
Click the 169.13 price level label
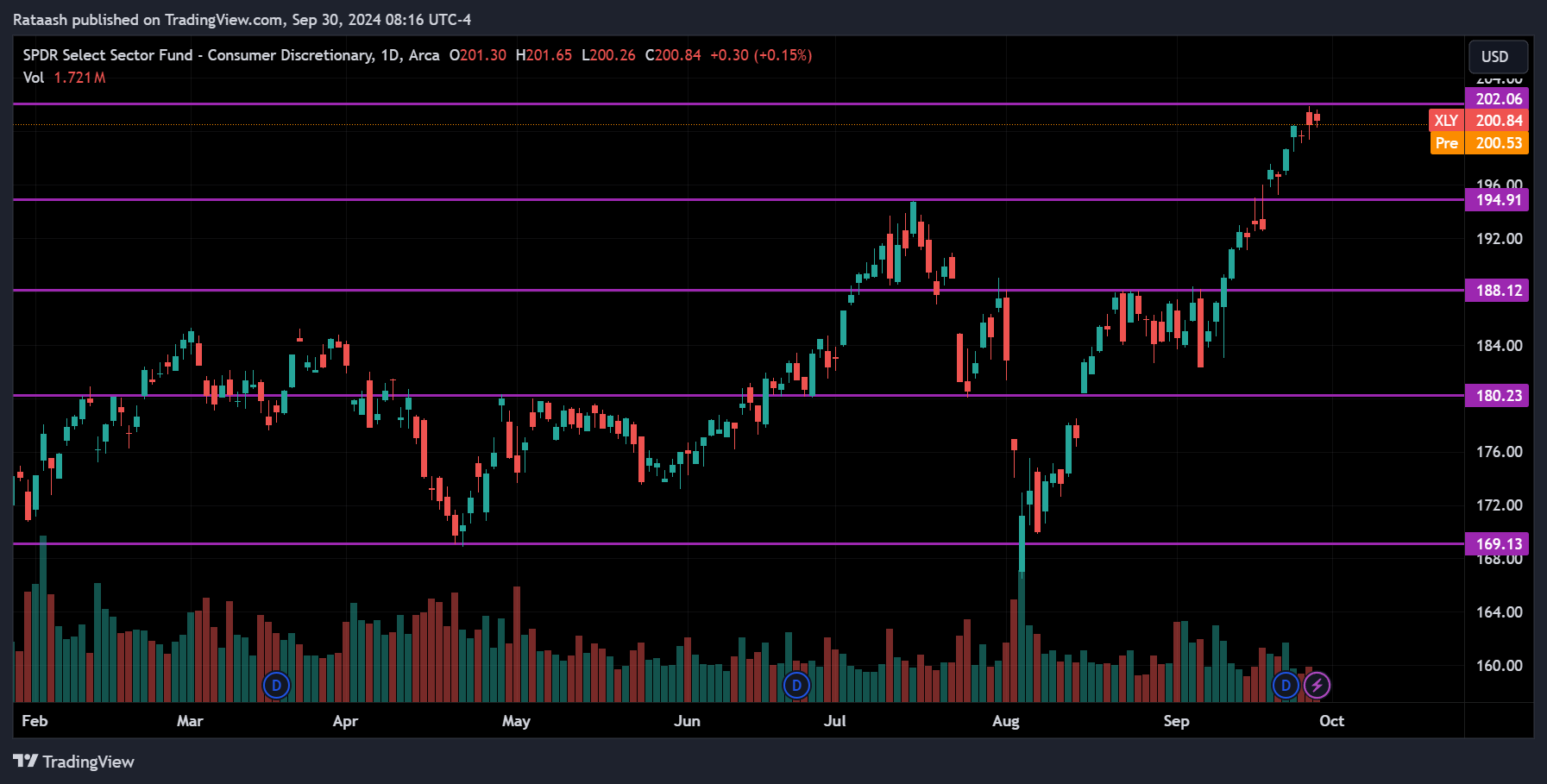tap(1497, 544)
